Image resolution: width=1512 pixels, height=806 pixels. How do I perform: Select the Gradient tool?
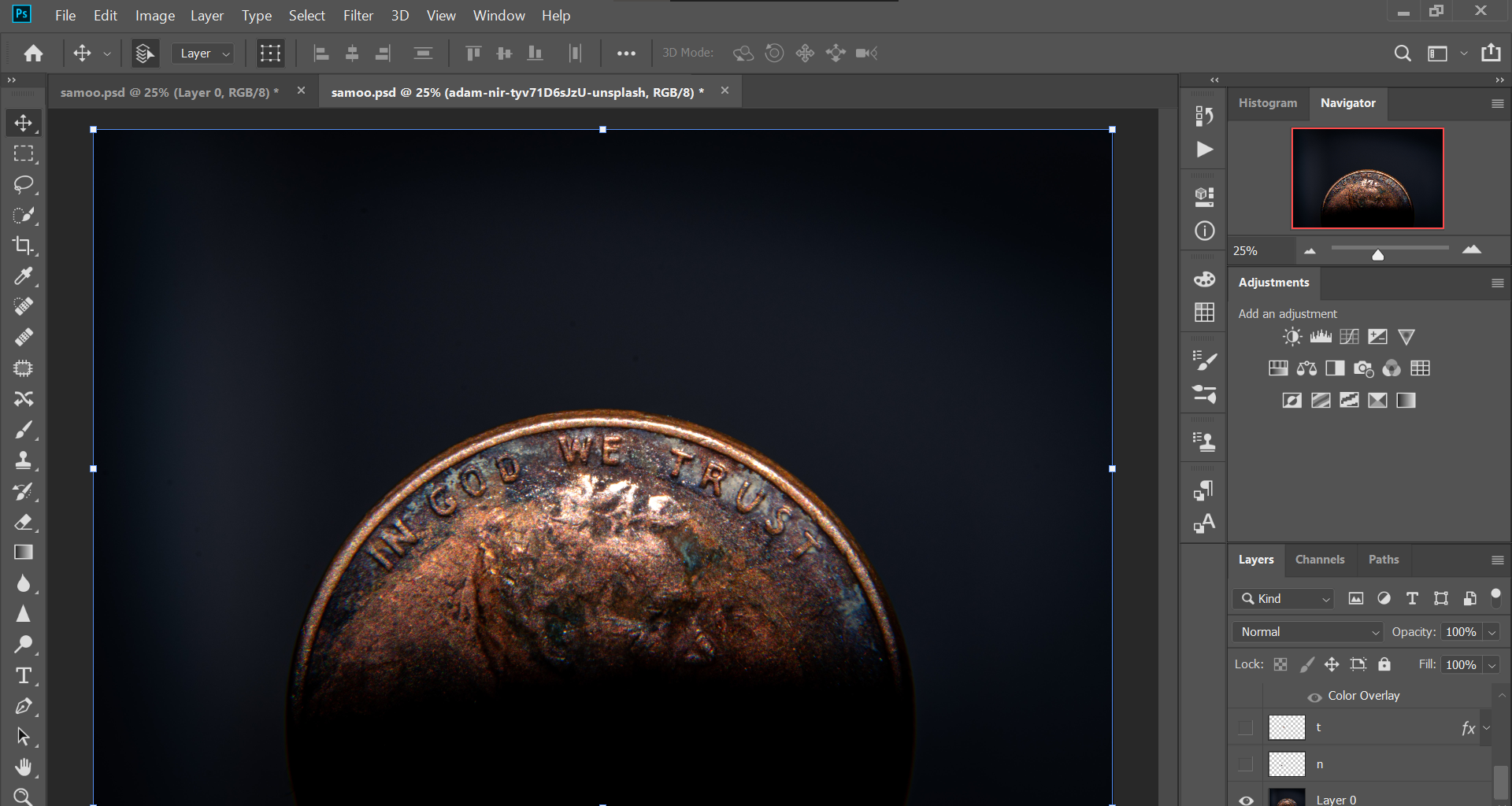[23, 553]
